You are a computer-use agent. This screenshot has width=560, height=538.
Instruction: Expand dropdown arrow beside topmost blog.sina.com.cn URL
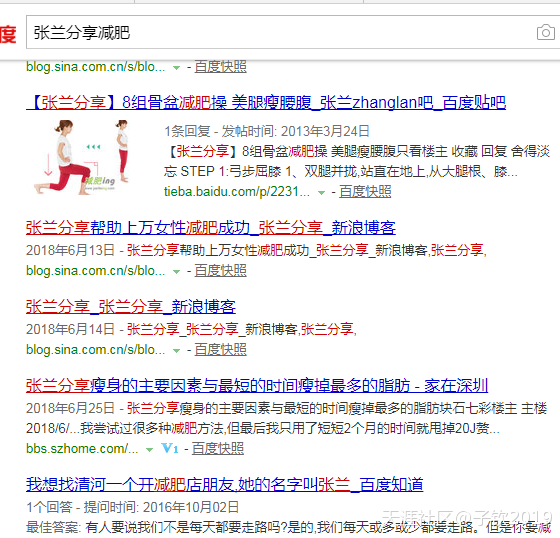point(176,68)
